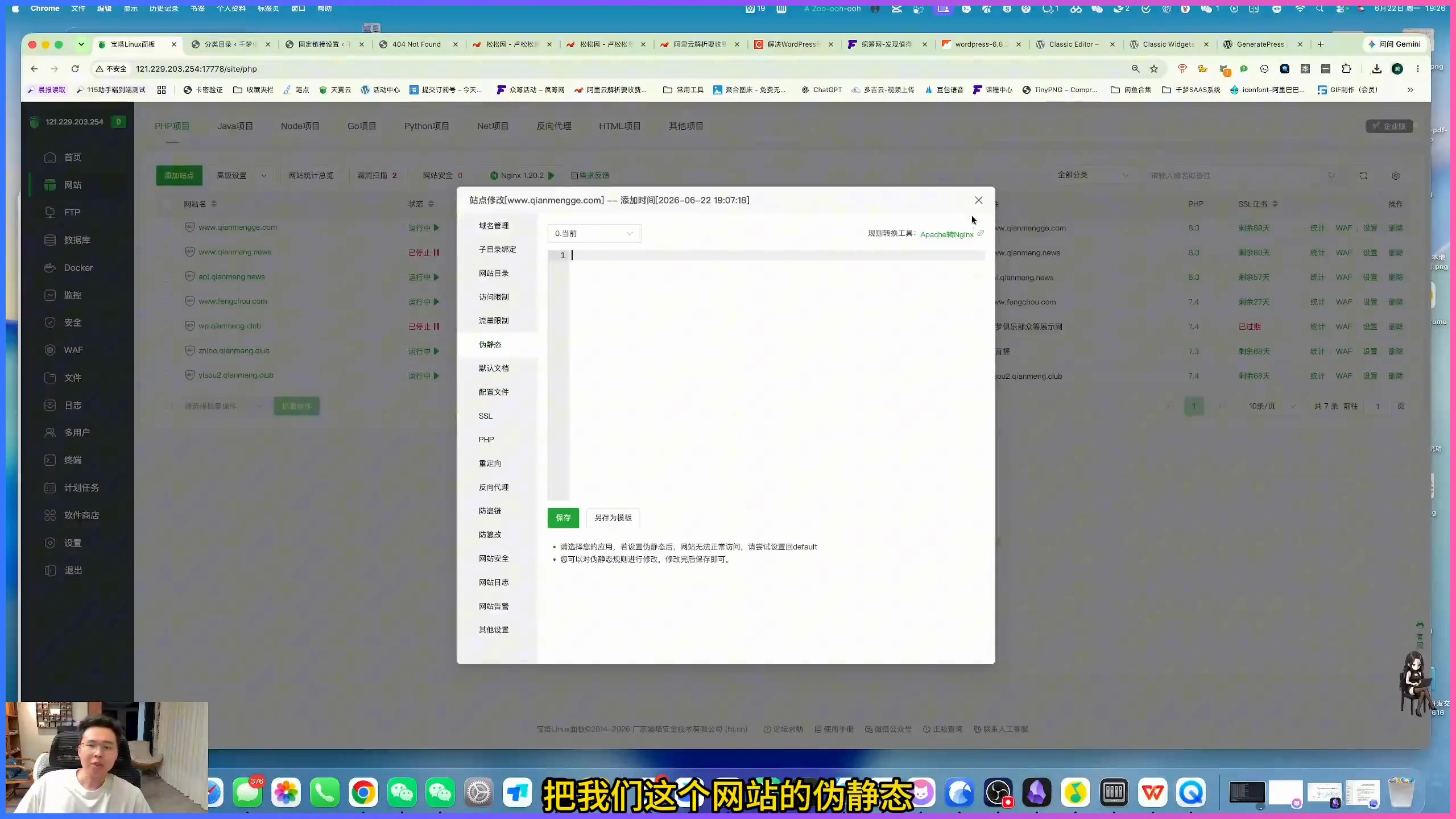Image resolution: width=1456 pixels, height=819 pixels.
Task: Click WAF icon in sidebar
Action: click(x=50, y=350)
